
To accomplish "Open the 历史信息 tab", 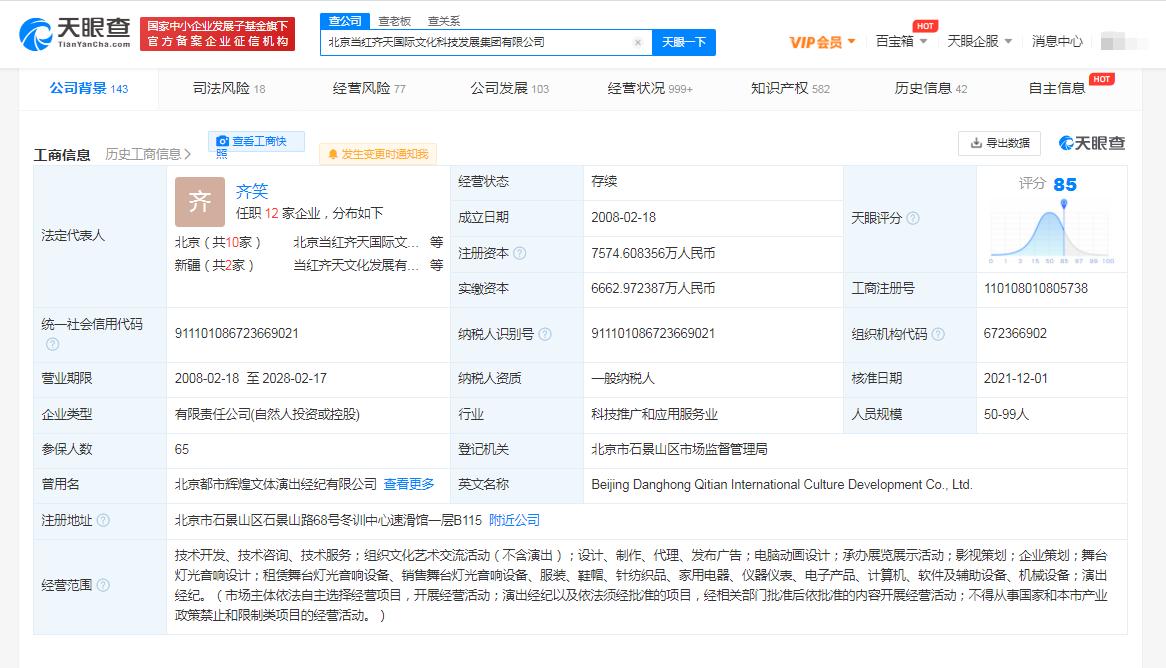I will pyautogui.click(x=930, y=89).
